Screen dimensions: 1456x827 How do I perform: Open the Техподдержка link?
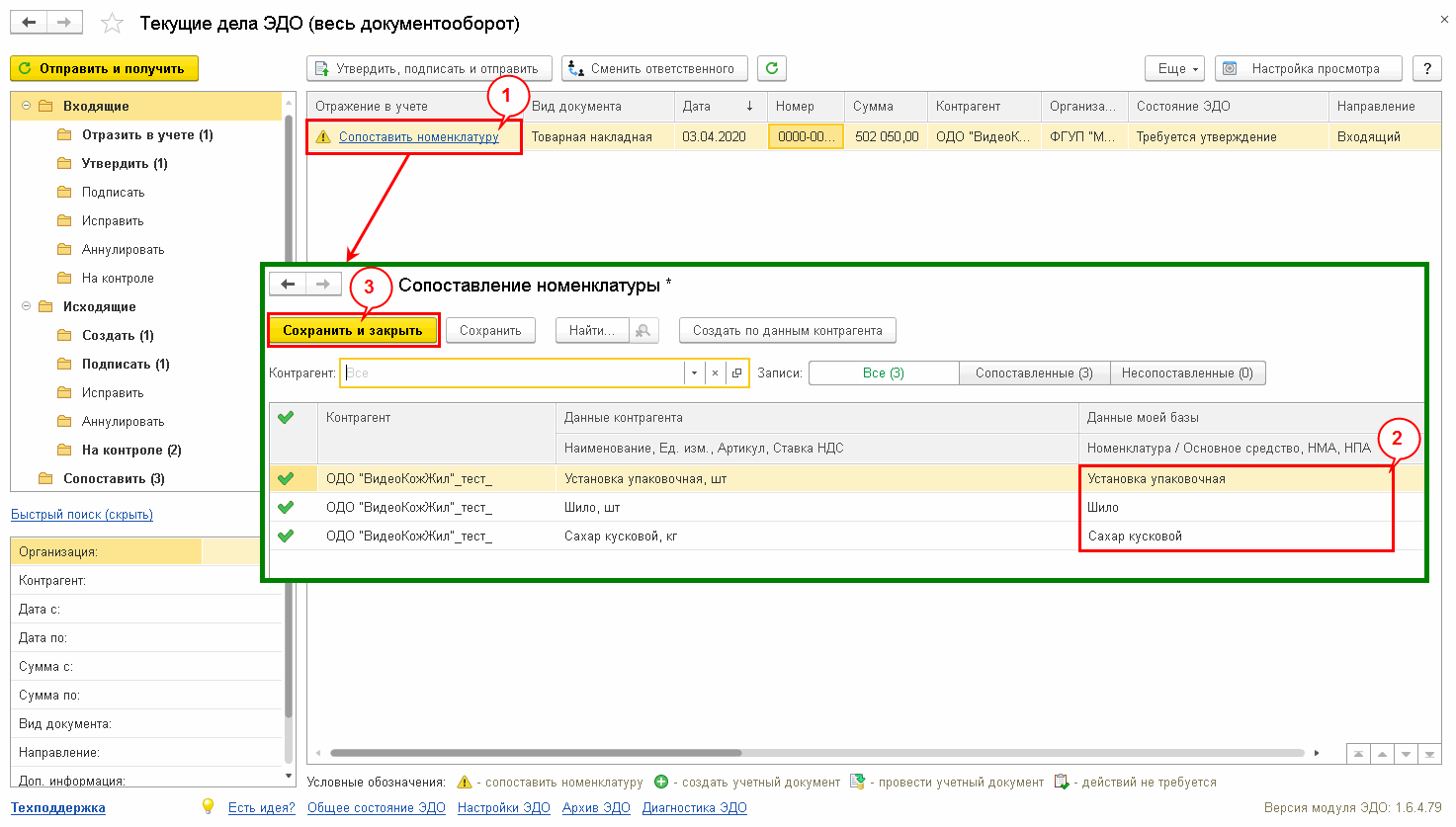click(58, 807)
